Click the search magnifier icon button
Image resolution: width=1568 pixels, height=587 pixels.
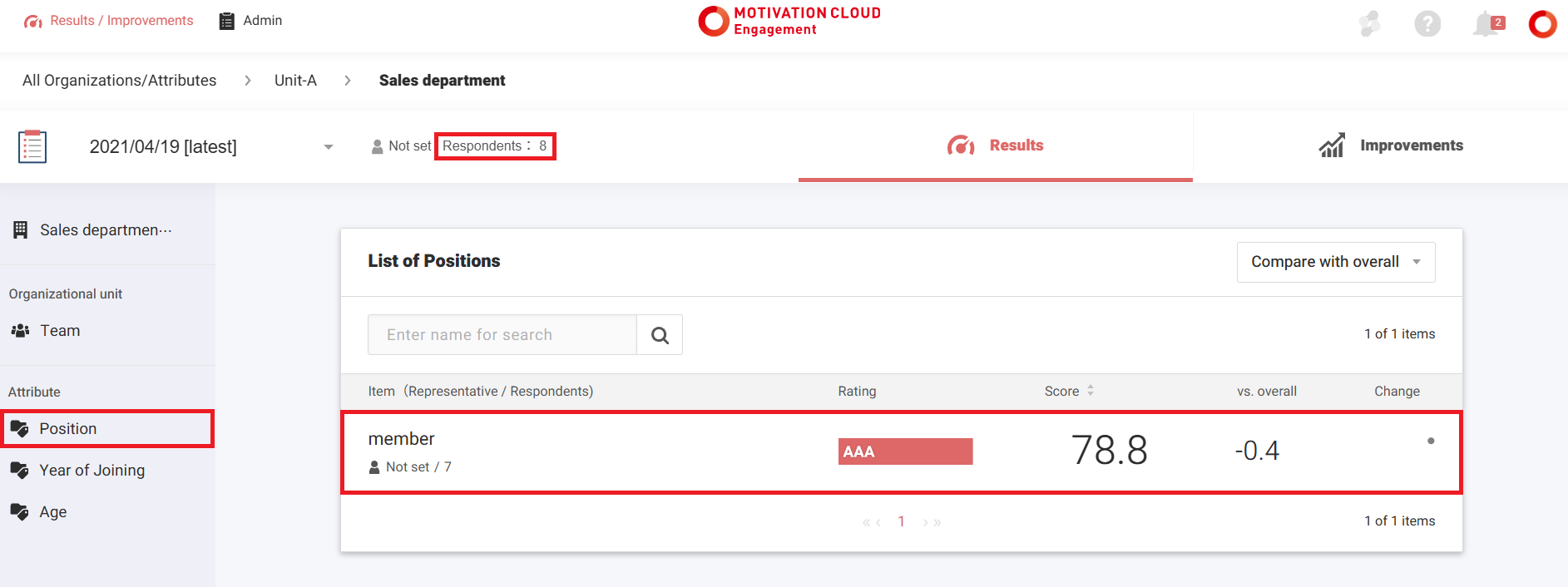tap(660, 335)
